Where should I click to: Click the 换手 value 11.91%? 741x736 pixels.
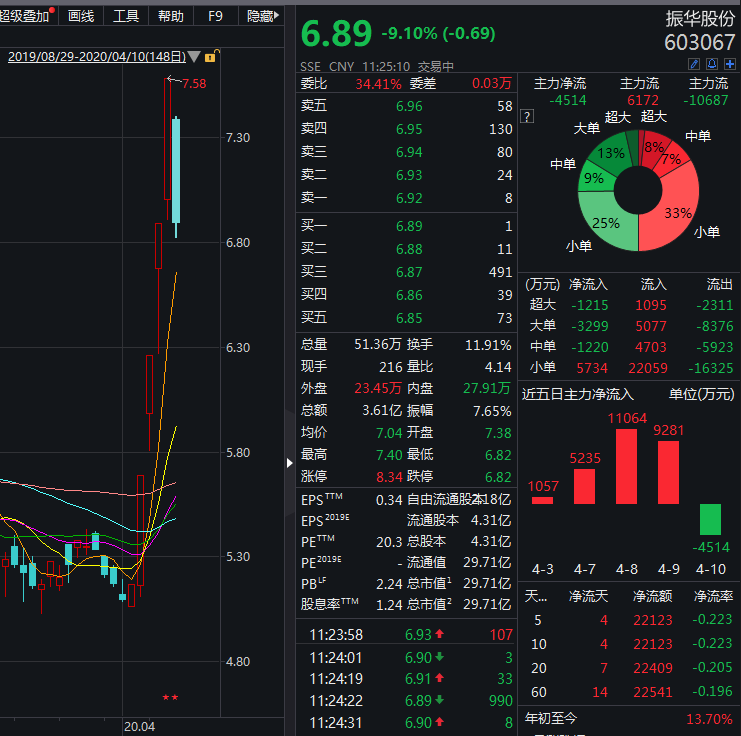pyautogui.click(x=488, y=345)
